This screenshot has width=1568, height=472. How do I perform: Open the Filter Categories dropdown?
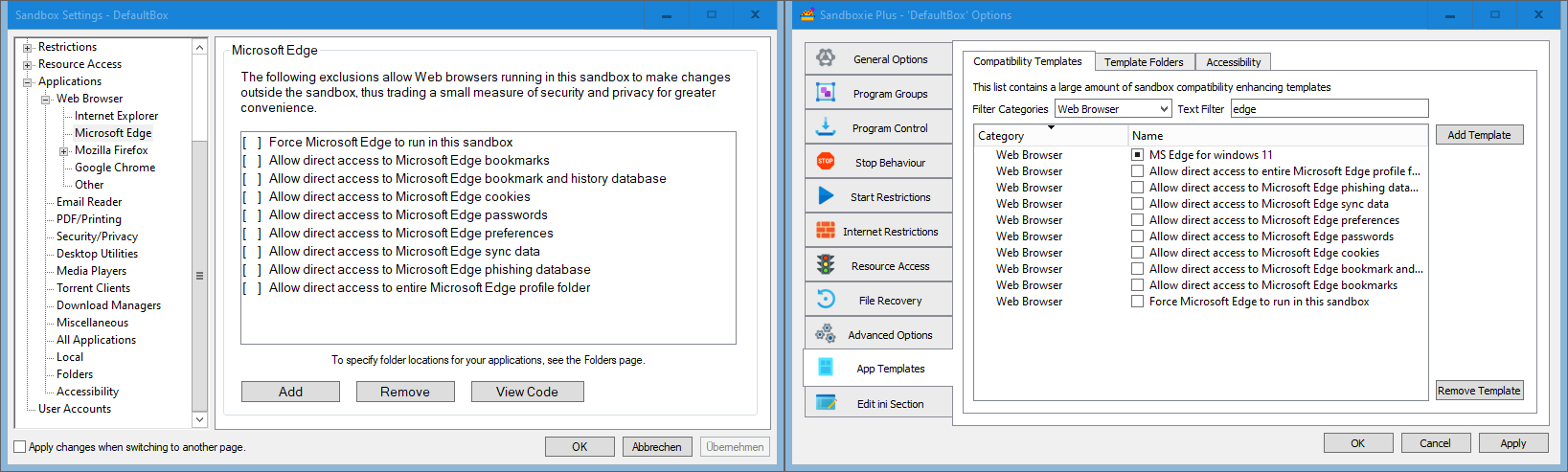(x=1112, y=109)
